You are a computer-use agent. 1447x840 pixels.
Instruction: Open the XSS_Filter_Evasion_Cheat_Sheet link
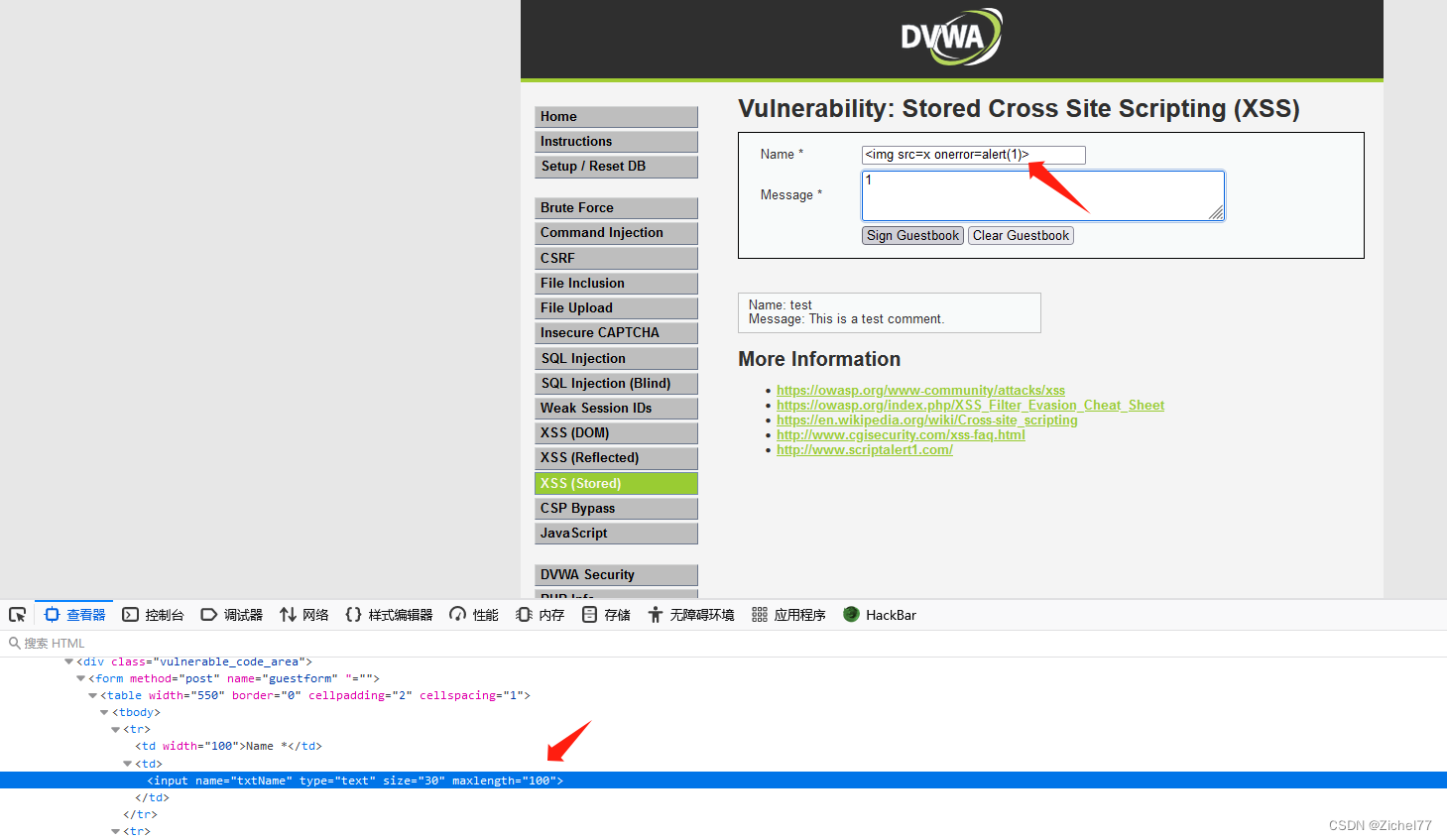[x=970, y=405]
